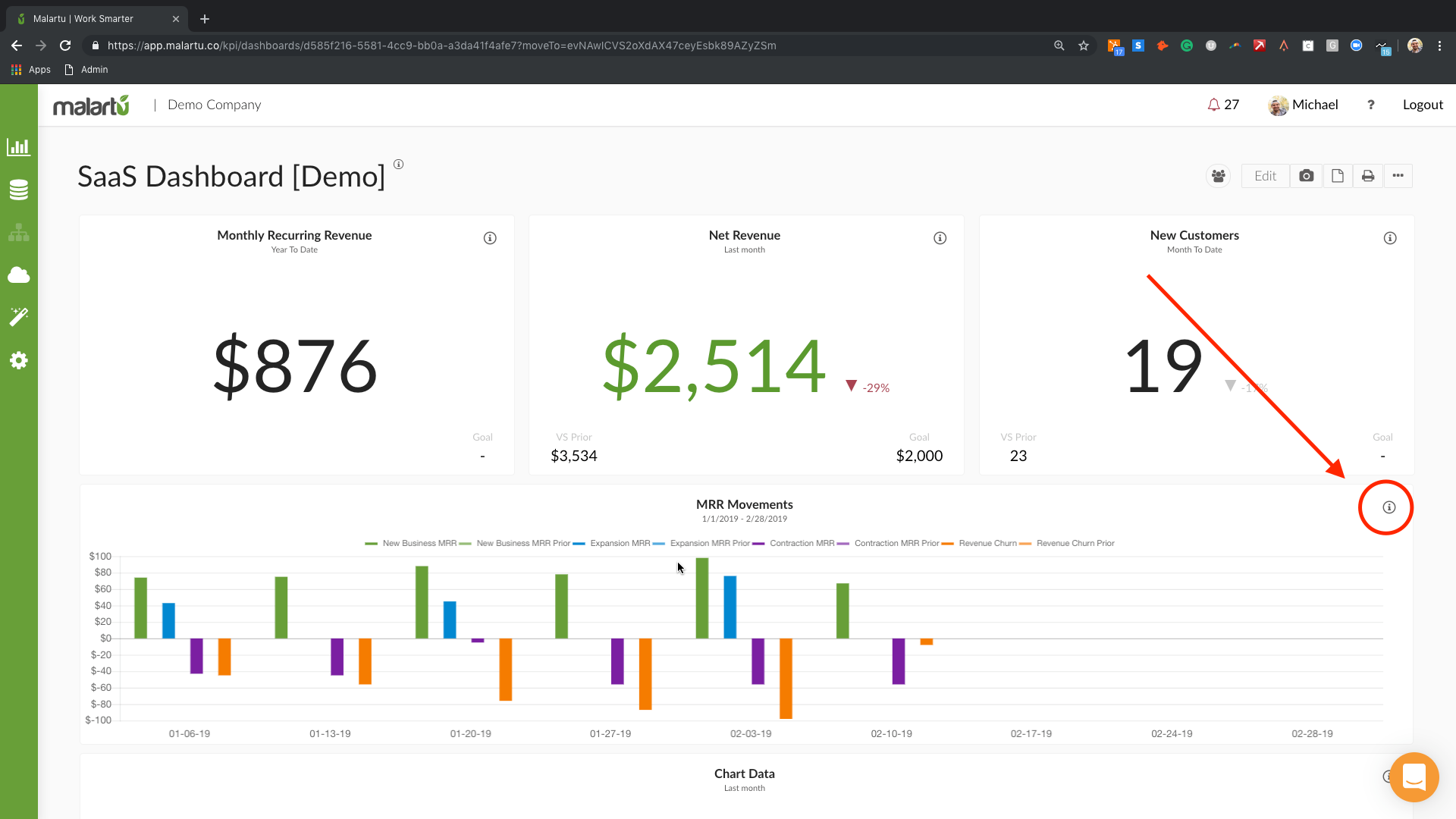Click the Grammarly extension icon

point(1187,45)
